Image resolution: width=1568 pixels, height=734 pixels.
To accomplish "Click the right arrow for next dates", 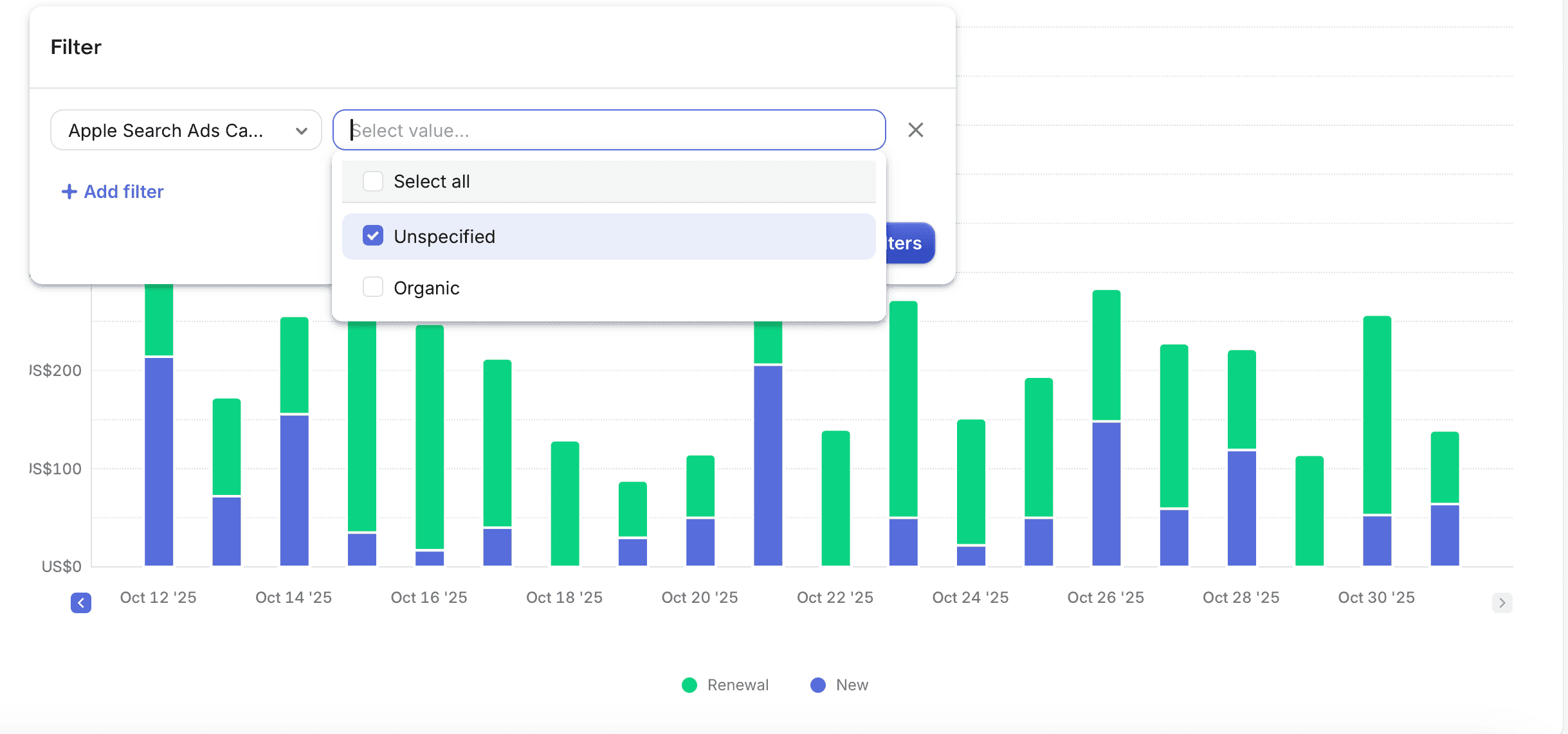I will click(1502, 603).
